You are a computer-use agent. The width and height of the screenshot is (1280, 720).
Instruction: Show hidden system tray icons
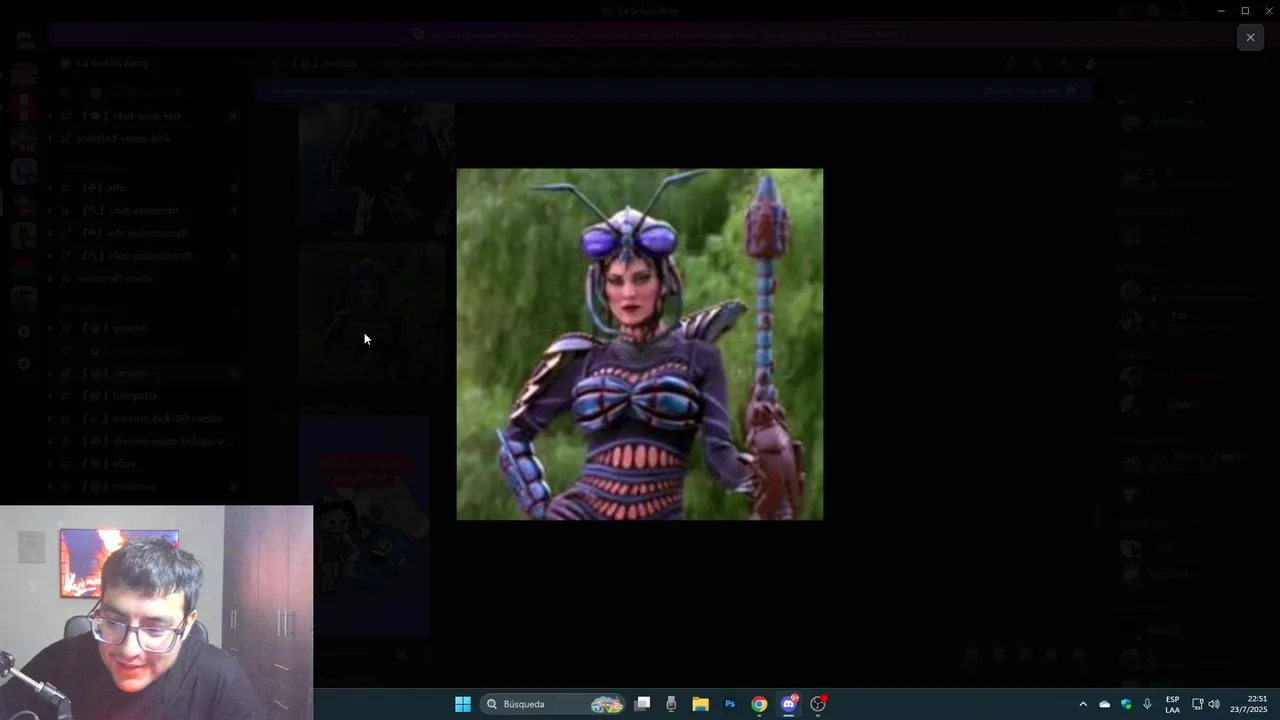pyautogui.click(x=1082, y=704)
